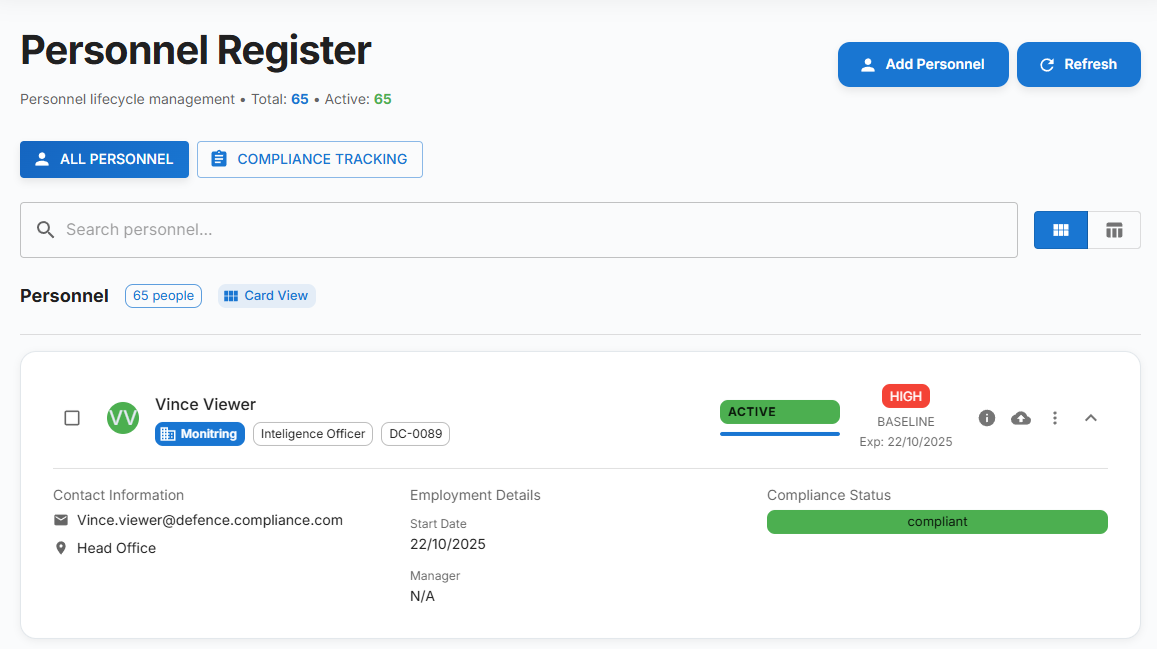The image size is (1157, 649).
Task: Tick the checkbox beside Vince Viewer
Action: coord(72,418)
